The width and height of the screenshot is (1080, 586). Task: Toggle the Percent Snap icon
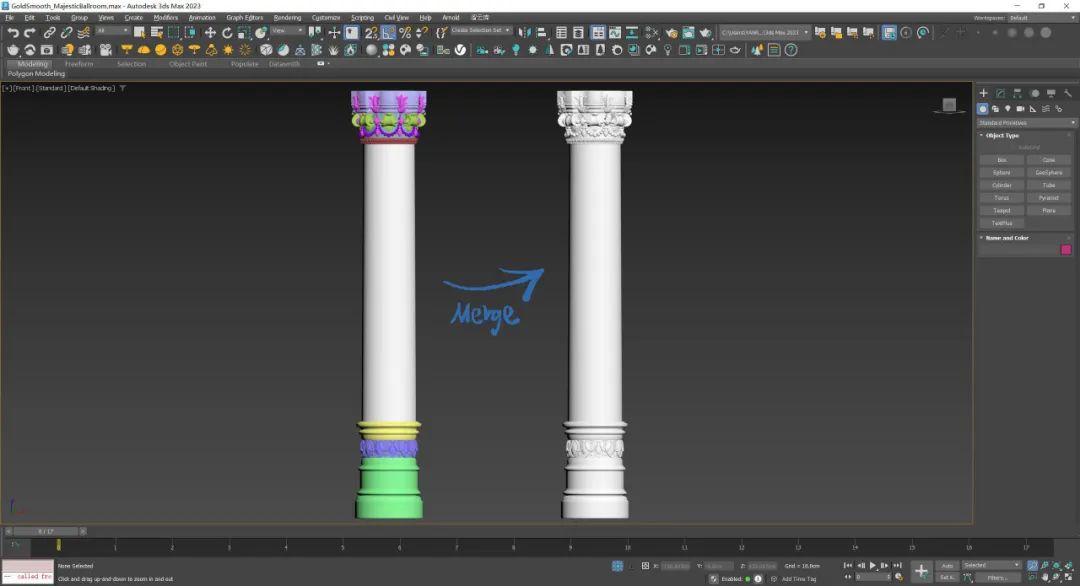pos(405,32)
